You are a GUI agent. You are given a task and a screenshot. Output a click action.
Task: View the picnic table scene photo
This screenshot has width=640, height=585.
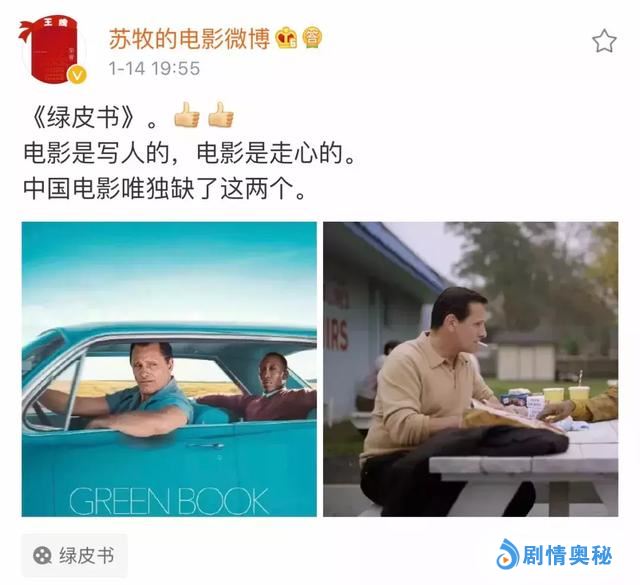click(x=471, y=369)
